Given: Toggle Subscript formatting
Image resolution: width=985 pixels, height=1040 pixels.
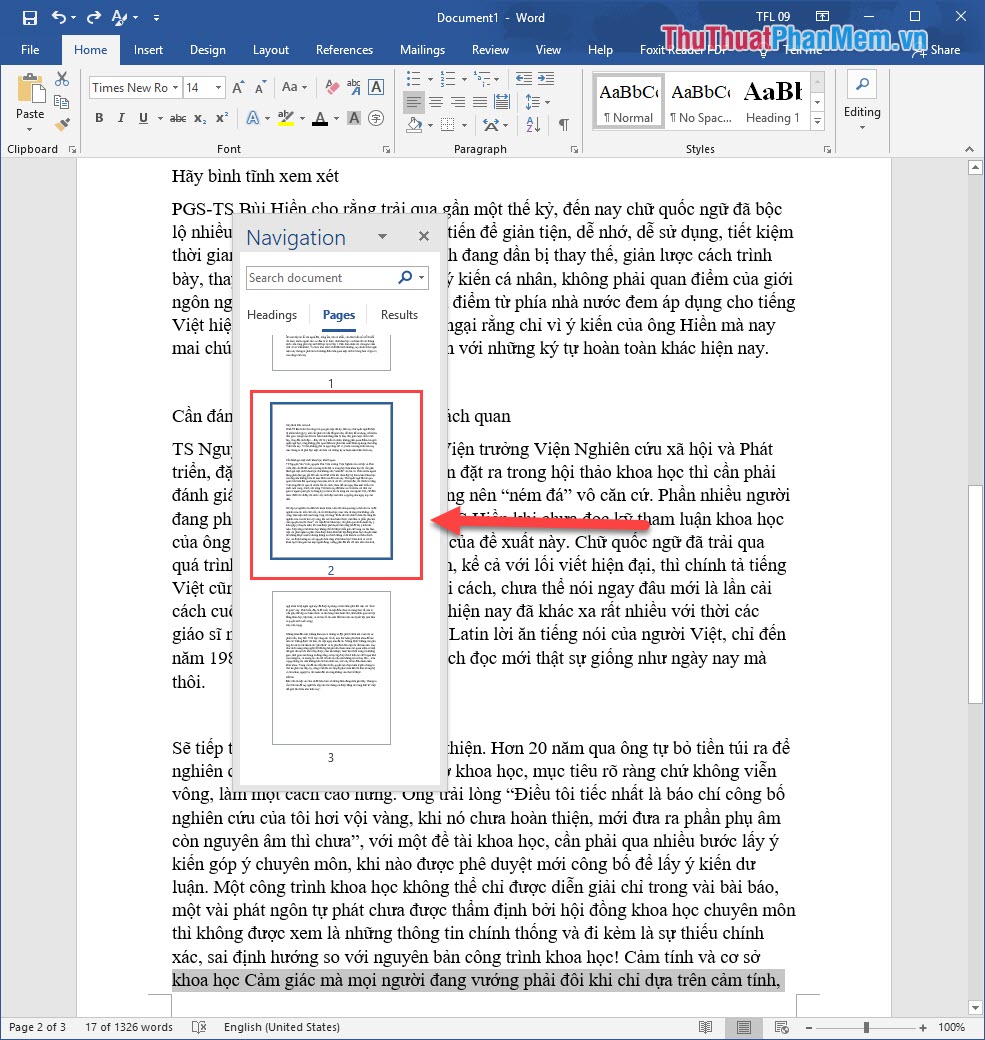Looking at the screenshot, I should [x=200, y=118].
